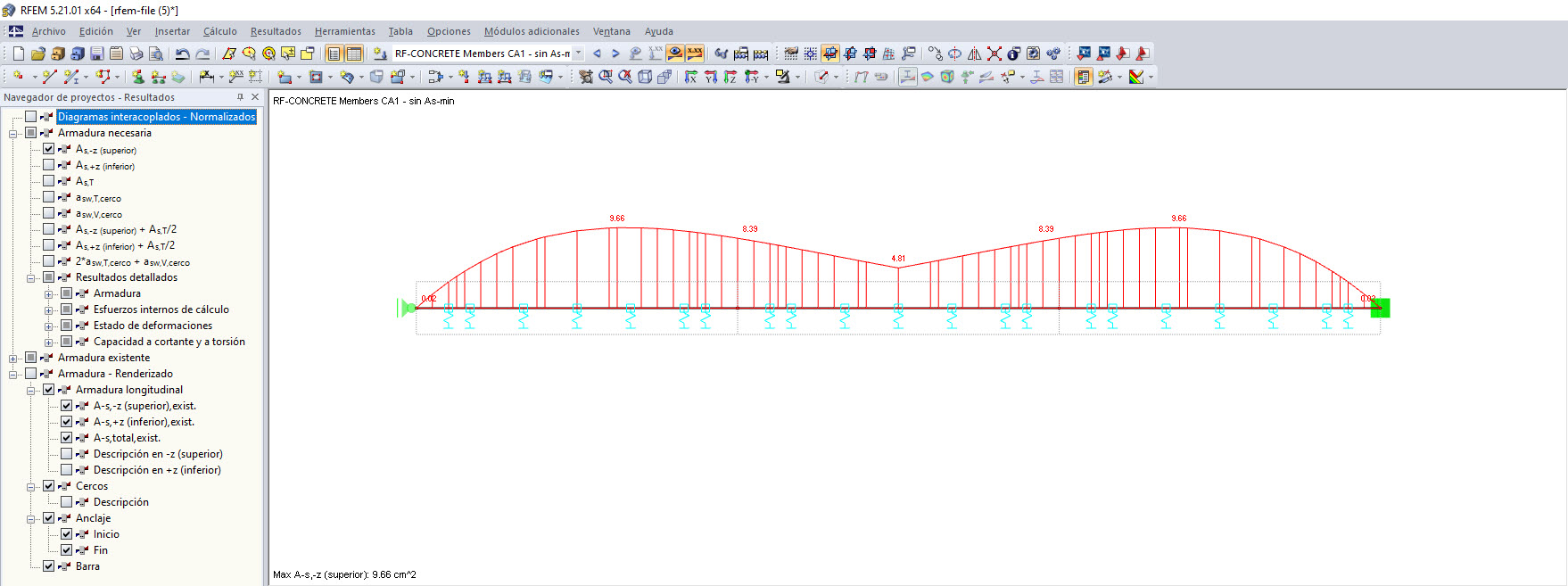
Task: Click the View in Y direction icon
Action: point(711,77)
